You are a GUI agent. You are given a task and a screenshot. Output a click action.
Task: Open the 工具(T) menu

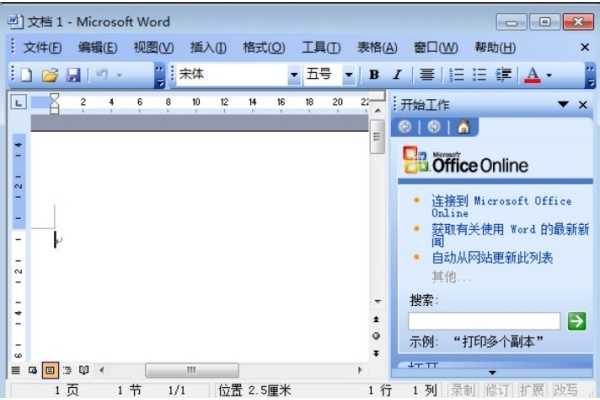pos(321,48)
